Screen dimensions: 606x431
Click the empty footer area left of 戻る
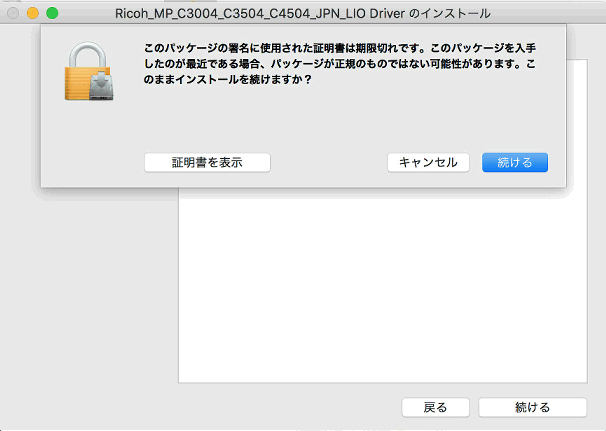(200, 407)
